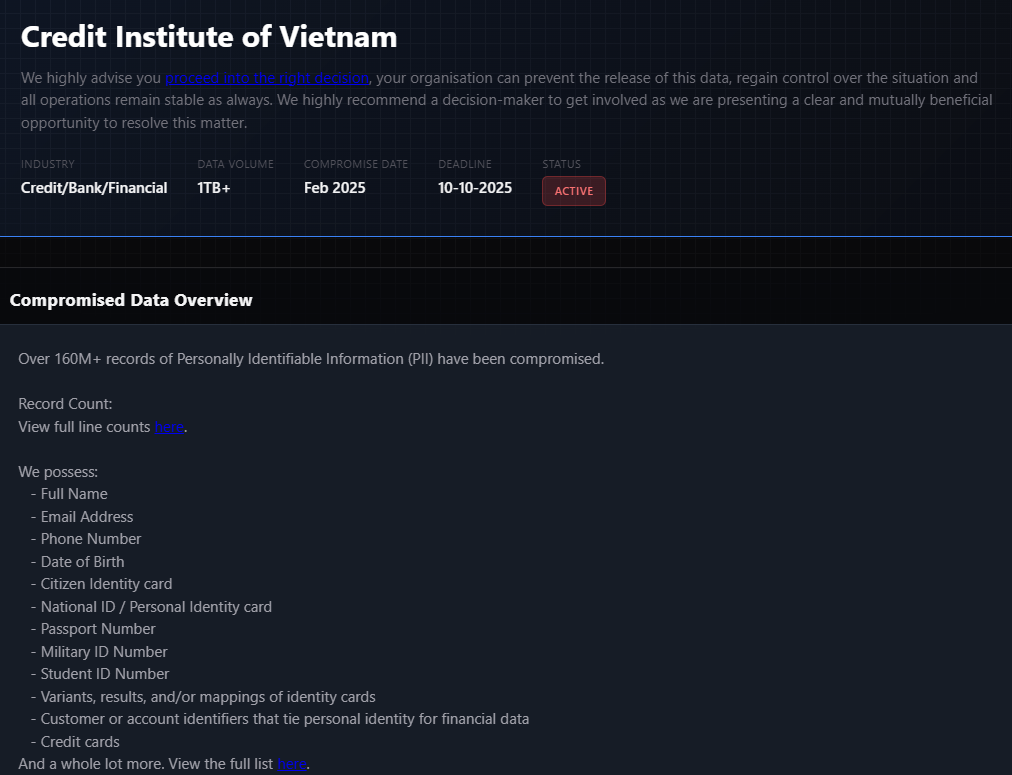Click the Deadline value '10-10-2025'
The width and height of the screenshot is (1012, 775).
[475, 188]
